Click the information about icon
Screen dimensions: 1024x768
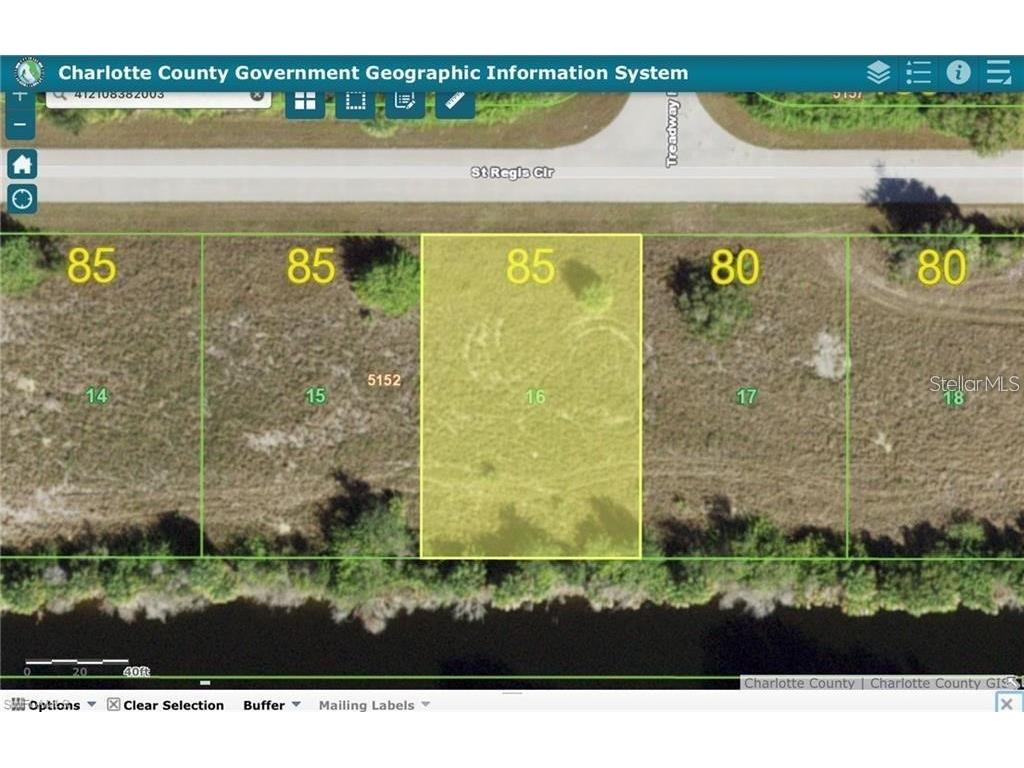click(958, 72)
